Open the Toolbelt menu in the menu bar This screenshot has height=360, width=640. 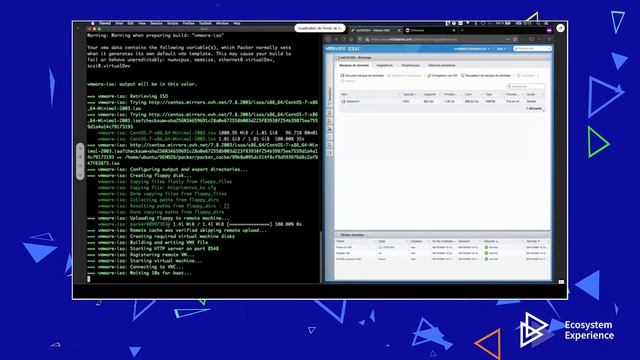pyautogui.click(x=205, y=23)
